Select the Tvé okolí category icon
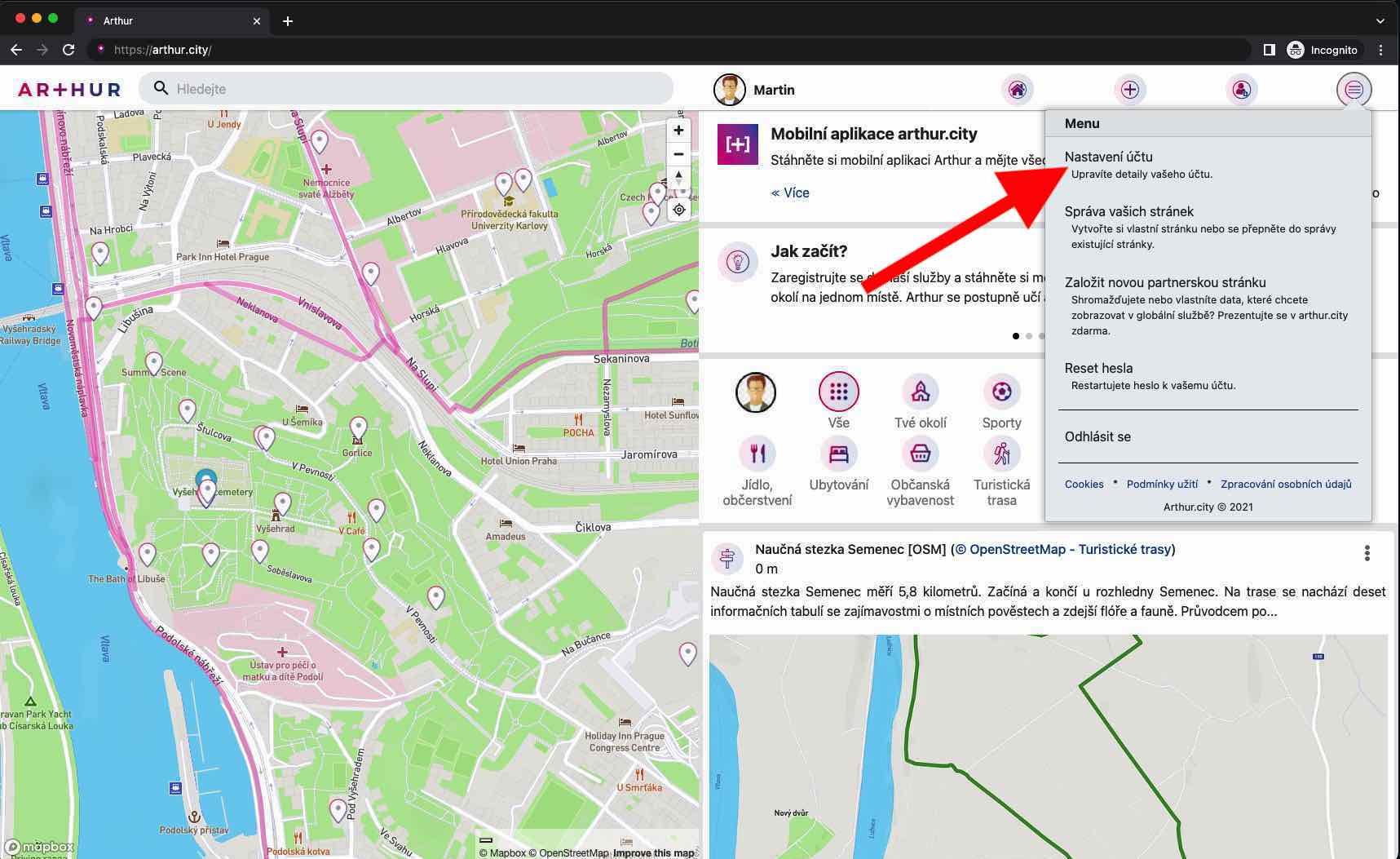 [920, 392]
